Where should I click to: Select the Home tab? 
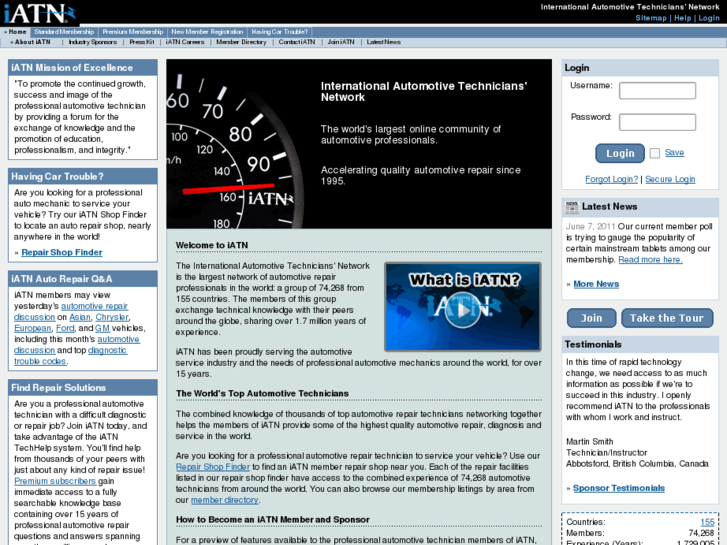17,32
